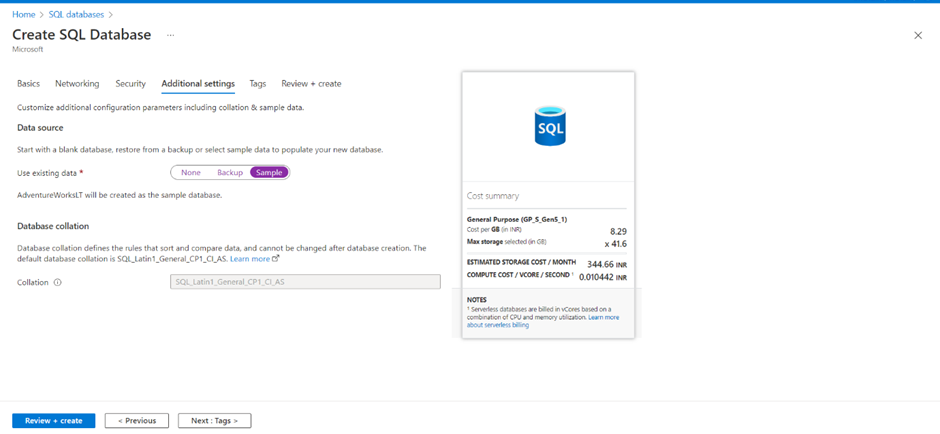Click the Cost summary heading
Image resolution: width=940 pixels, height=434 pixels.
click(x=493, y=196)
